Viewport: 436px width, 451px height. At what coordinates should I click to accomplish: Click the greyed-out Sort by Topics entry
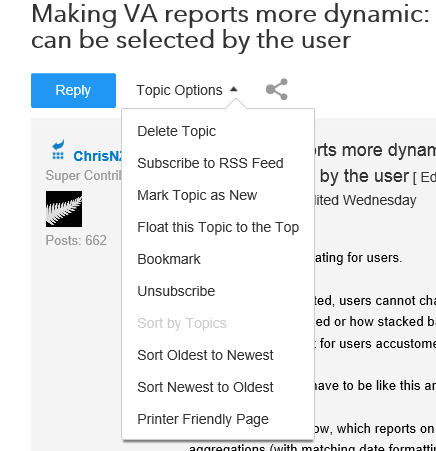182,323
